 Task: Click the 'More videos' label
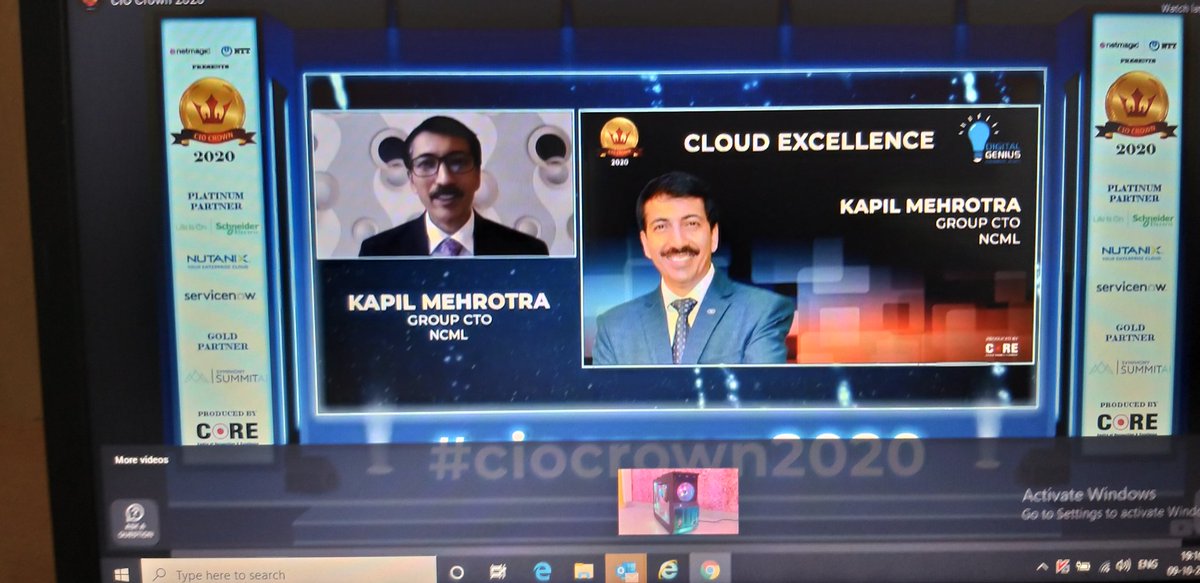point(141,461)
